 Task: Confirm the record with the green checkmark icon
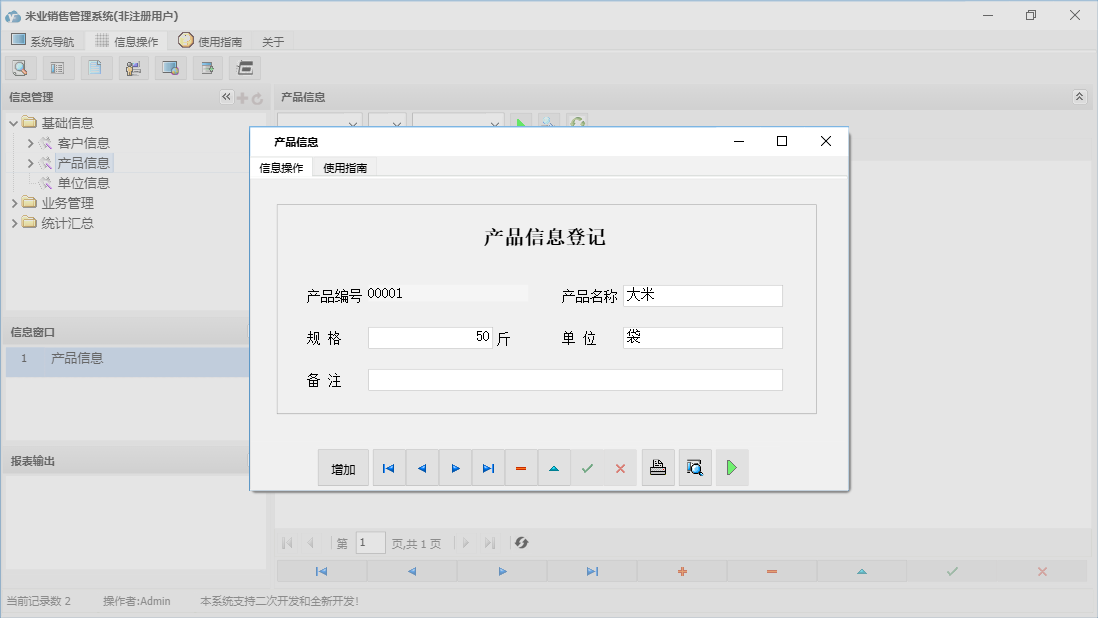click(587, 467)
